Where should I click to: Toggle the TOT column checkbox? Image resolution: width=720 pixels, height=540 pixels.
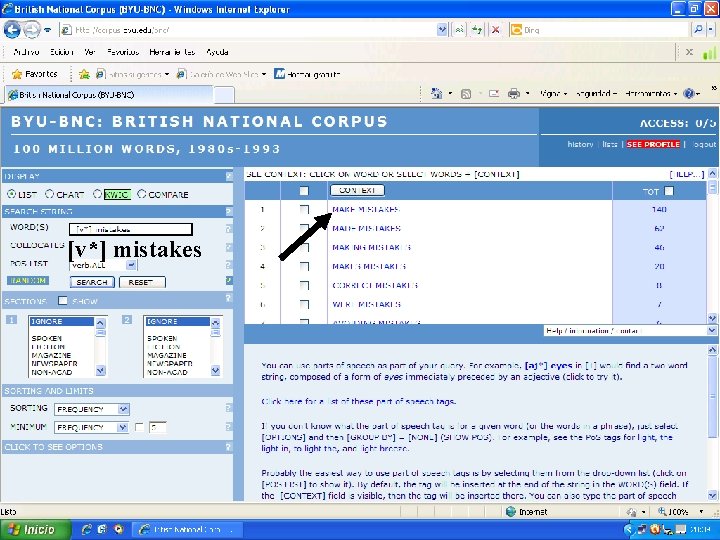click(669, 191)
